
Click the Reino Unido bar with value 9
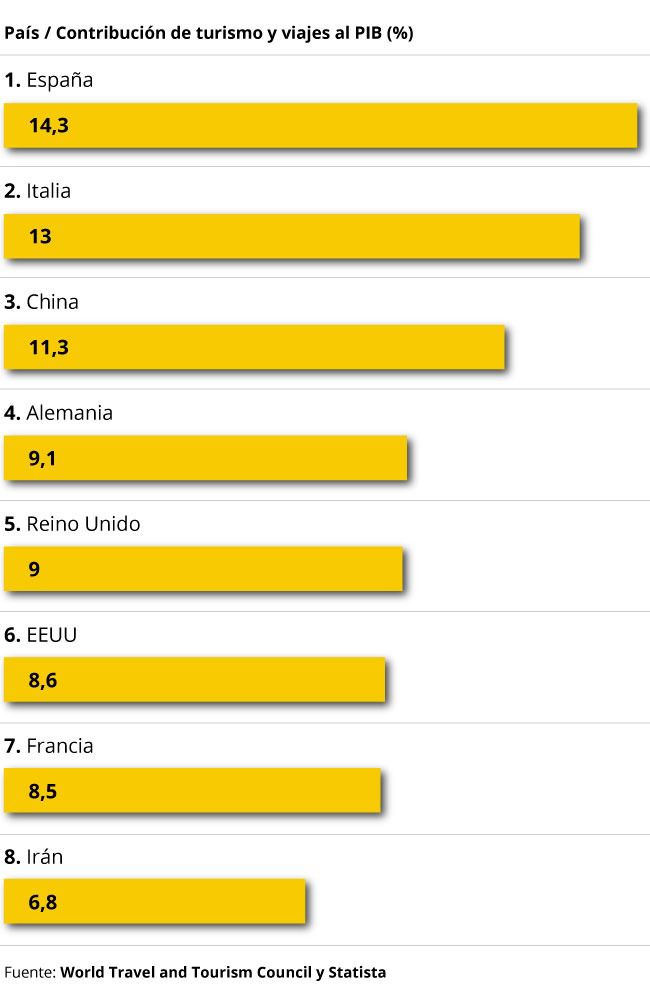tap(203, 570)
